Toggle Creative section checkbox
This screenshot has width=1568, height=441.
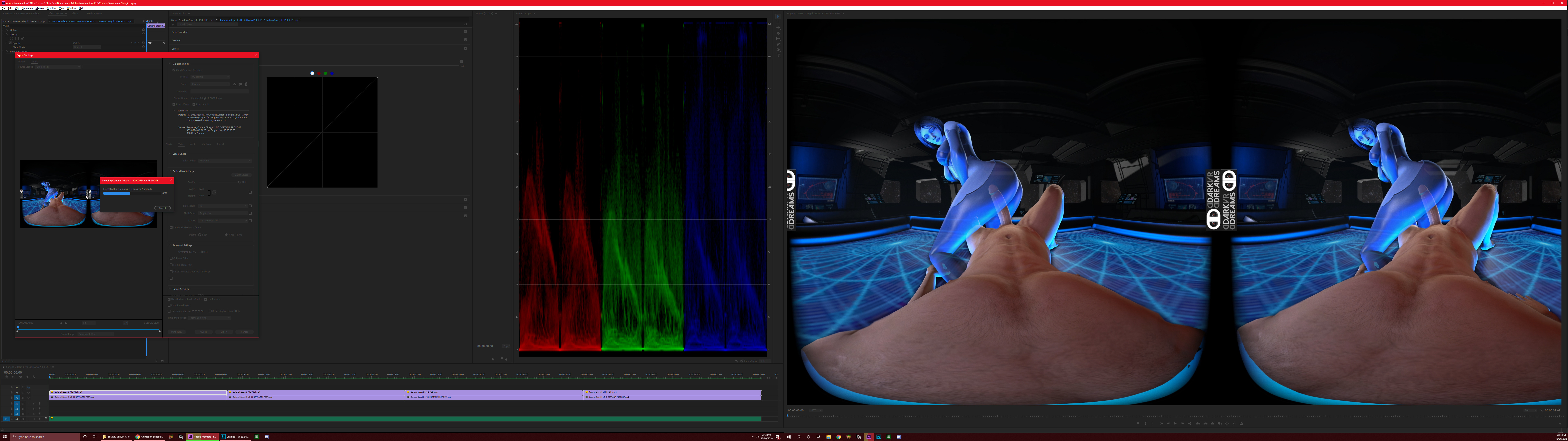point(466,40)
